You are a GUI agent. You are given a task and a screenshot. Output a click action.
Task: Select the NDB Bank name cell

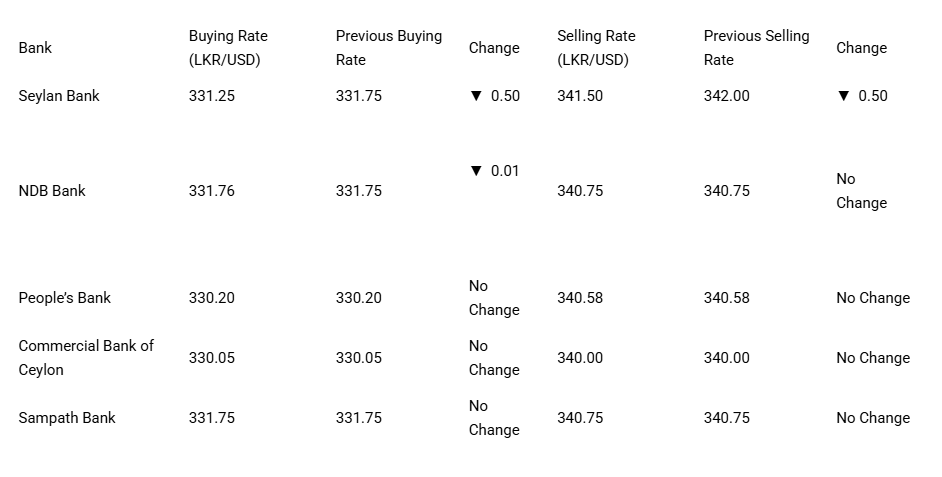click(52, 191)
